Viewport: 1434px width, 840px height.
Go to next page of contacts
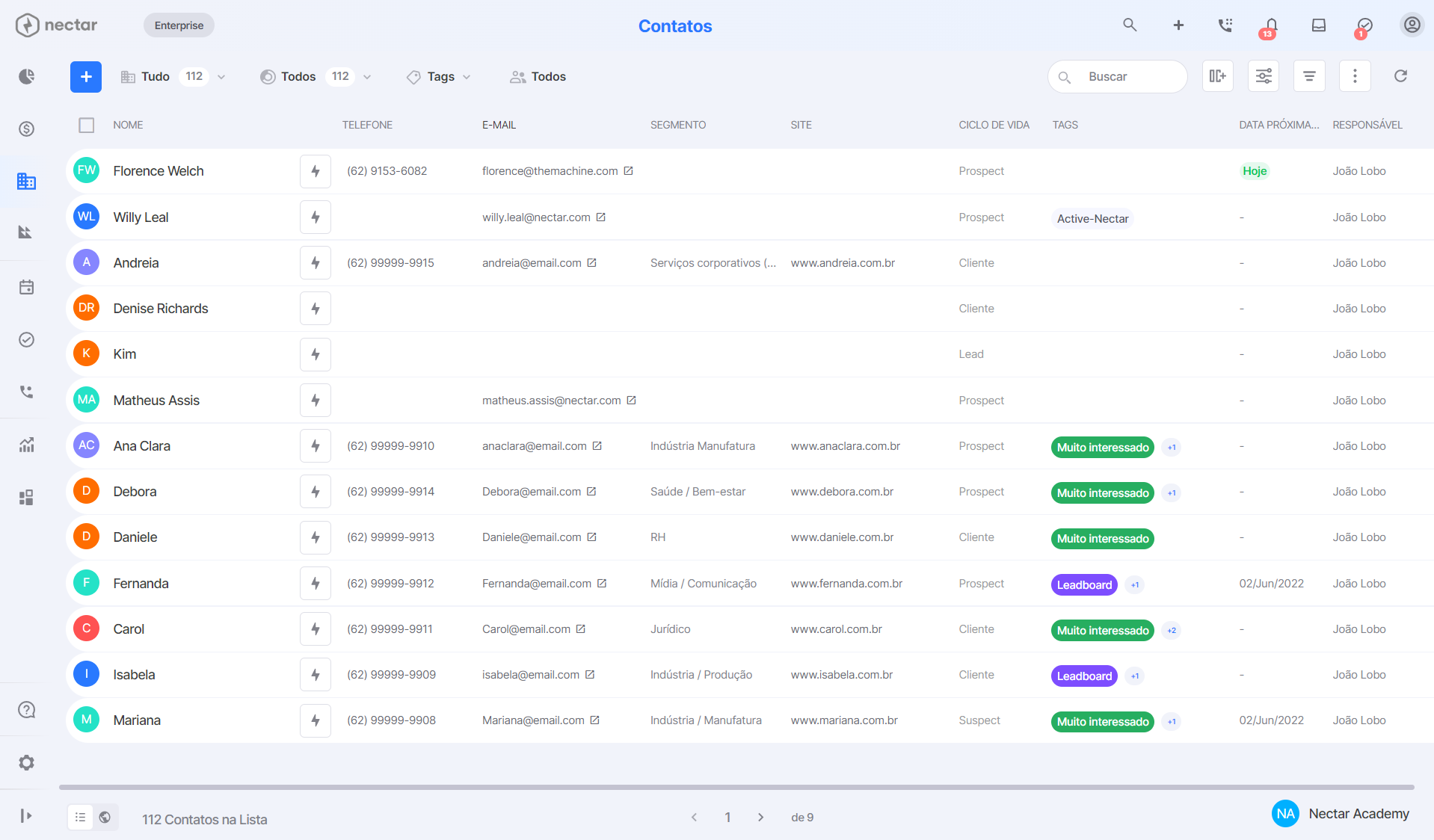tap(761, 818)
